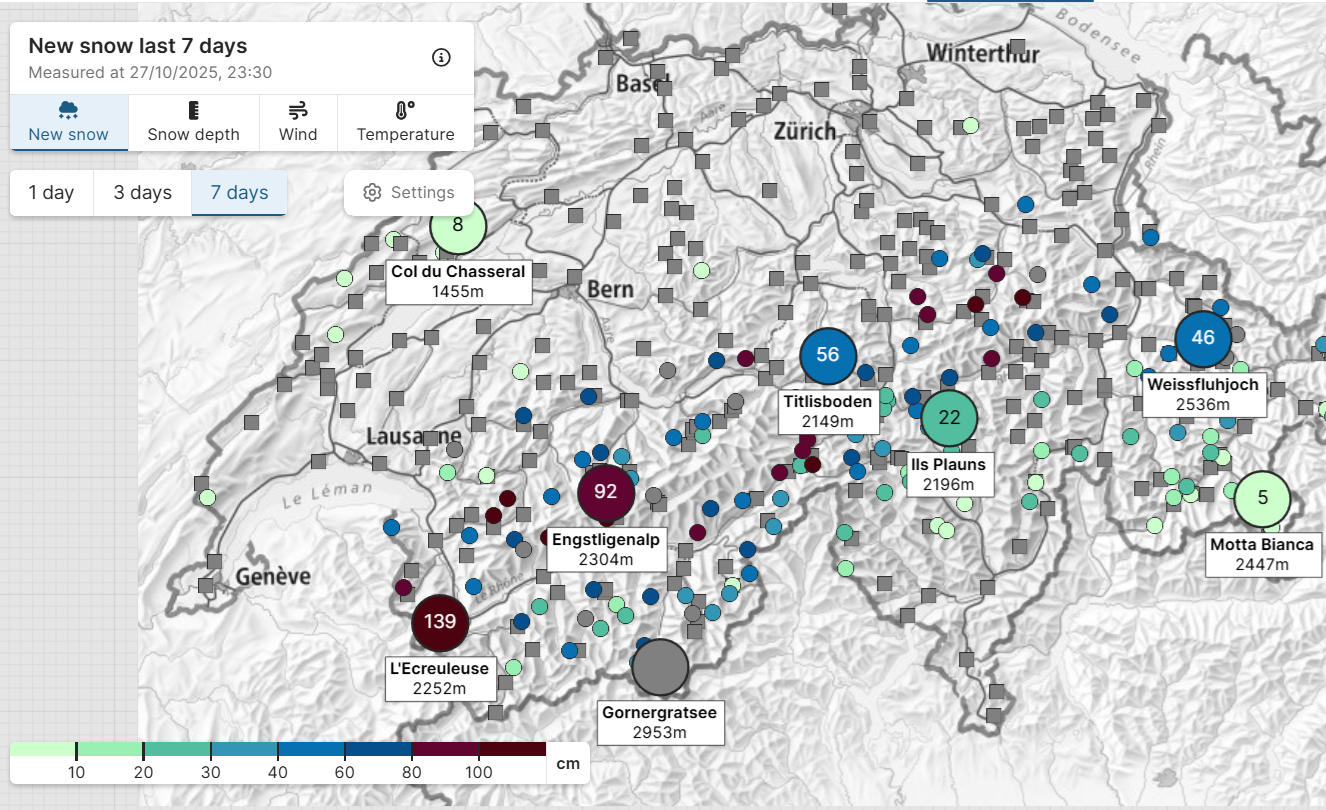This screenshot has width=1326, height=810.
Task: Open the Settings panel
Action: (409, 193)
